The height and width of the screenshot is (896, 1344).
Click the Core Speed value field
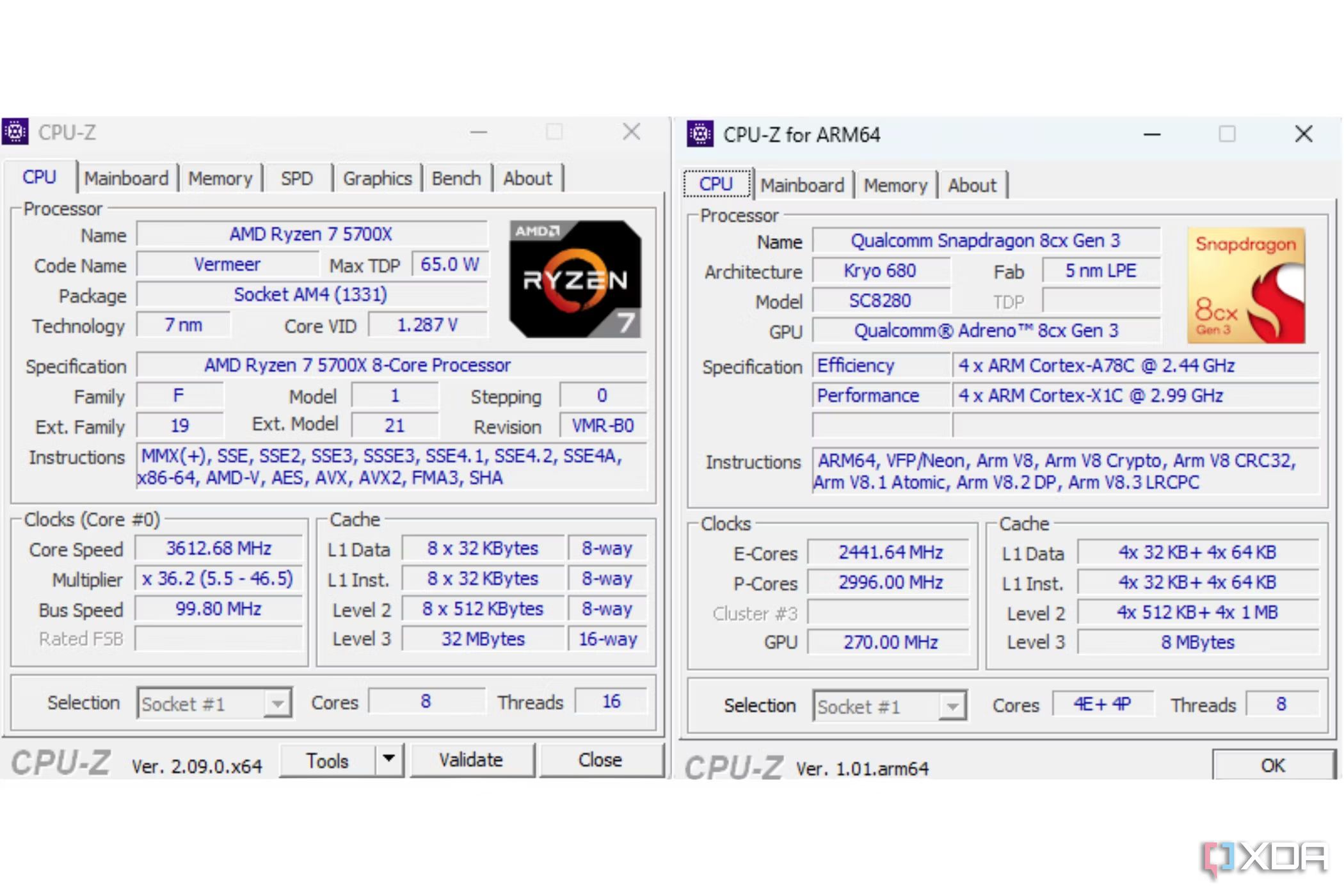(x=218, y=548)
